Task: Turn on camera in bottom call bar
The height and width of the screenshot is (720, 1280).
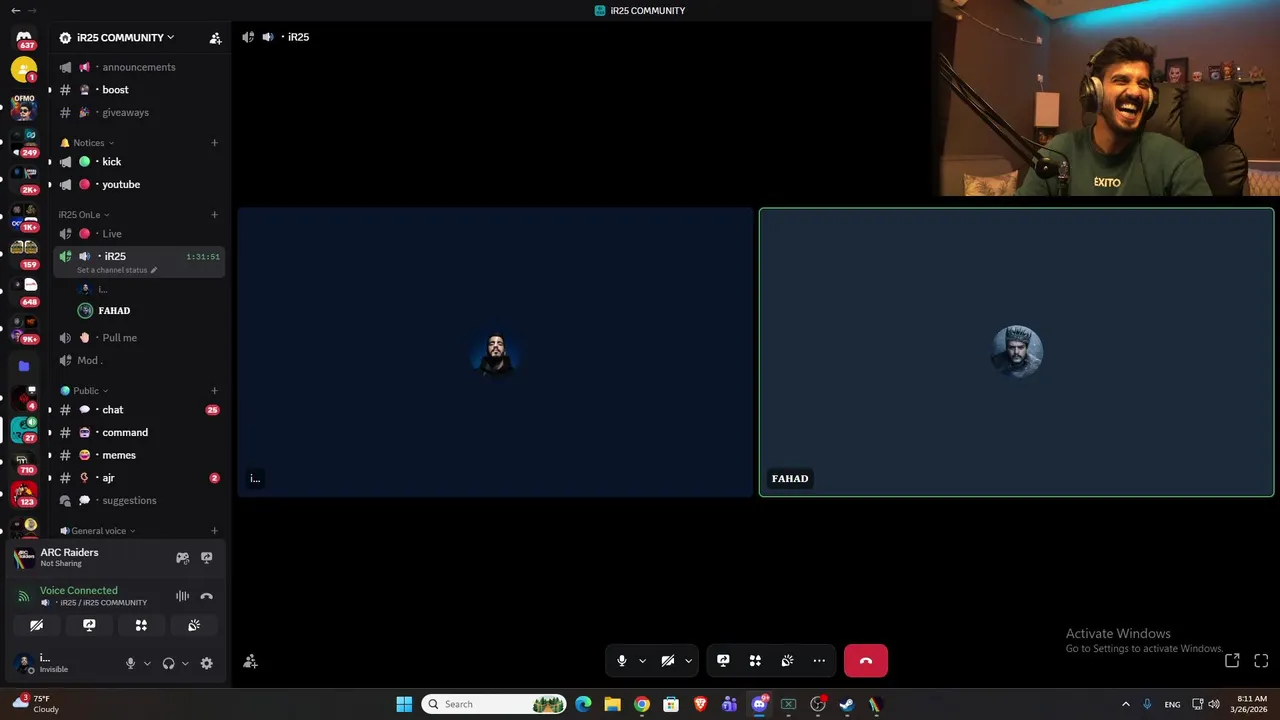Action: point(667,661)
